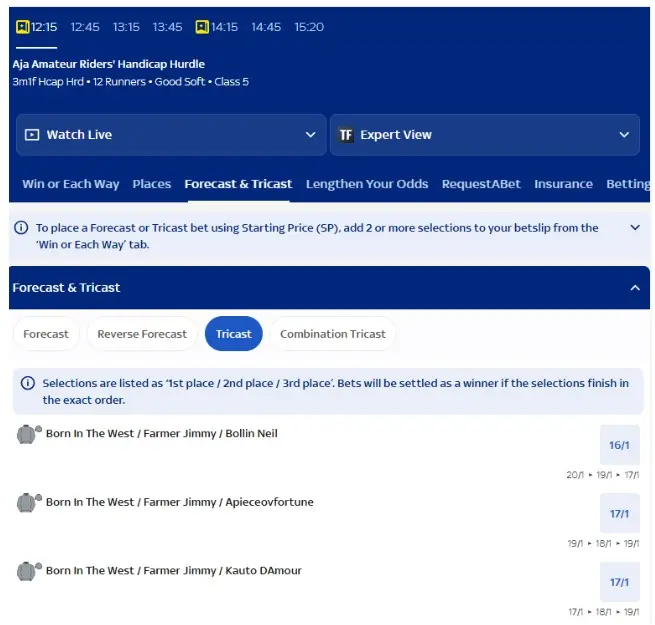
Task: Click the Timeform TF Expert View icon
Action: coord(346,135)
